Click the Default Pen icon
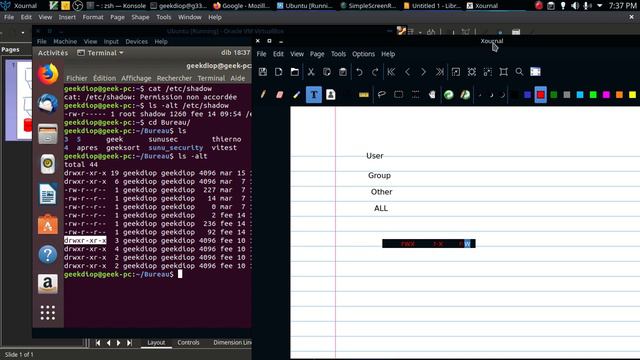Viewport: 640px width, 360px height. (465, 95)
